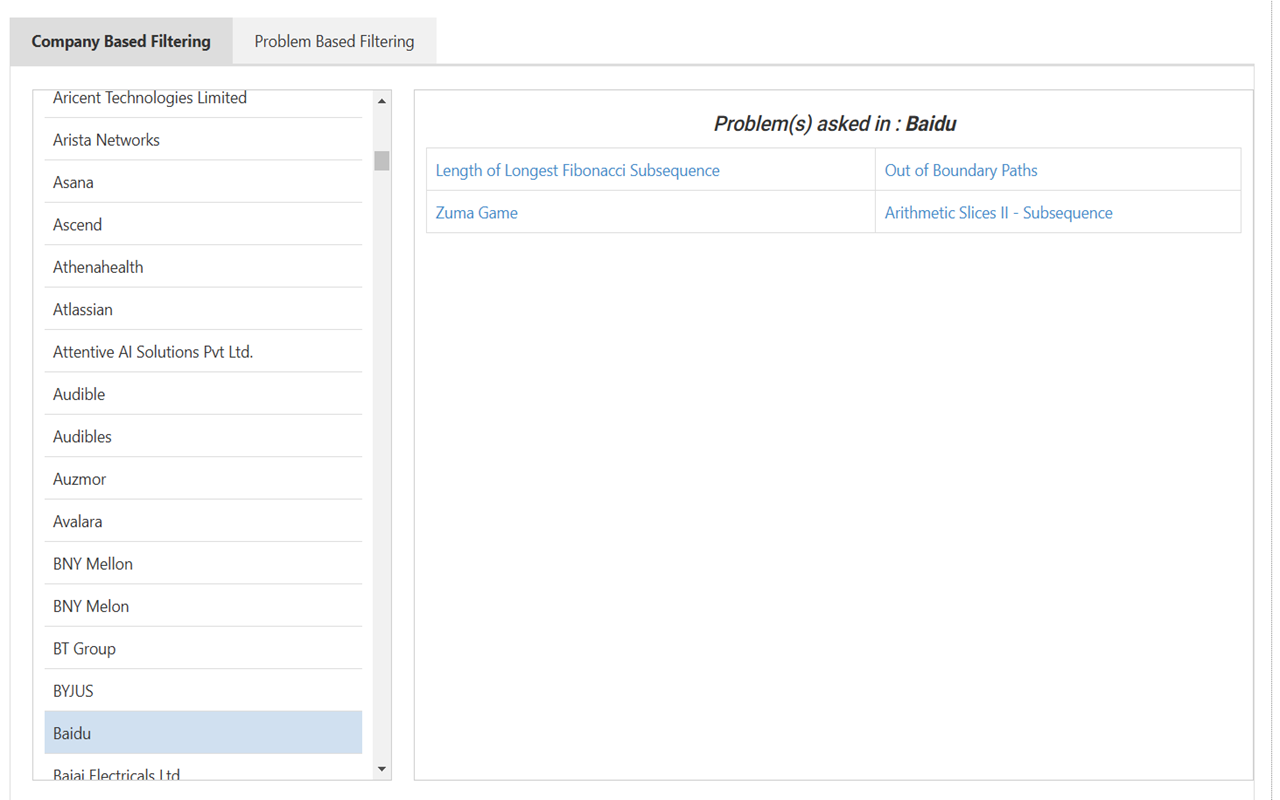Choose Audible in the company list
1280x800 pixels.
[79, 394]
